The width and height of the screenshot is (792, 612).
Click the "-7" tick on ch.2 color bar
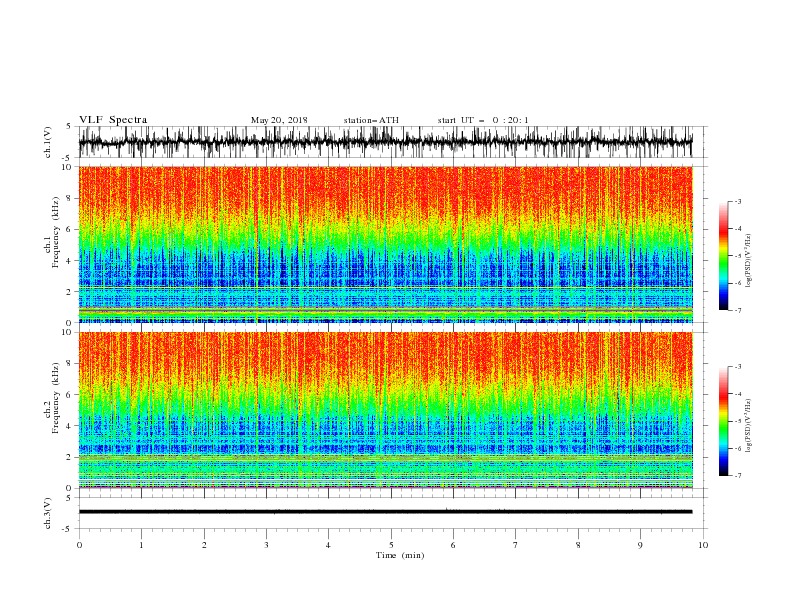click(x=737, y=475)
